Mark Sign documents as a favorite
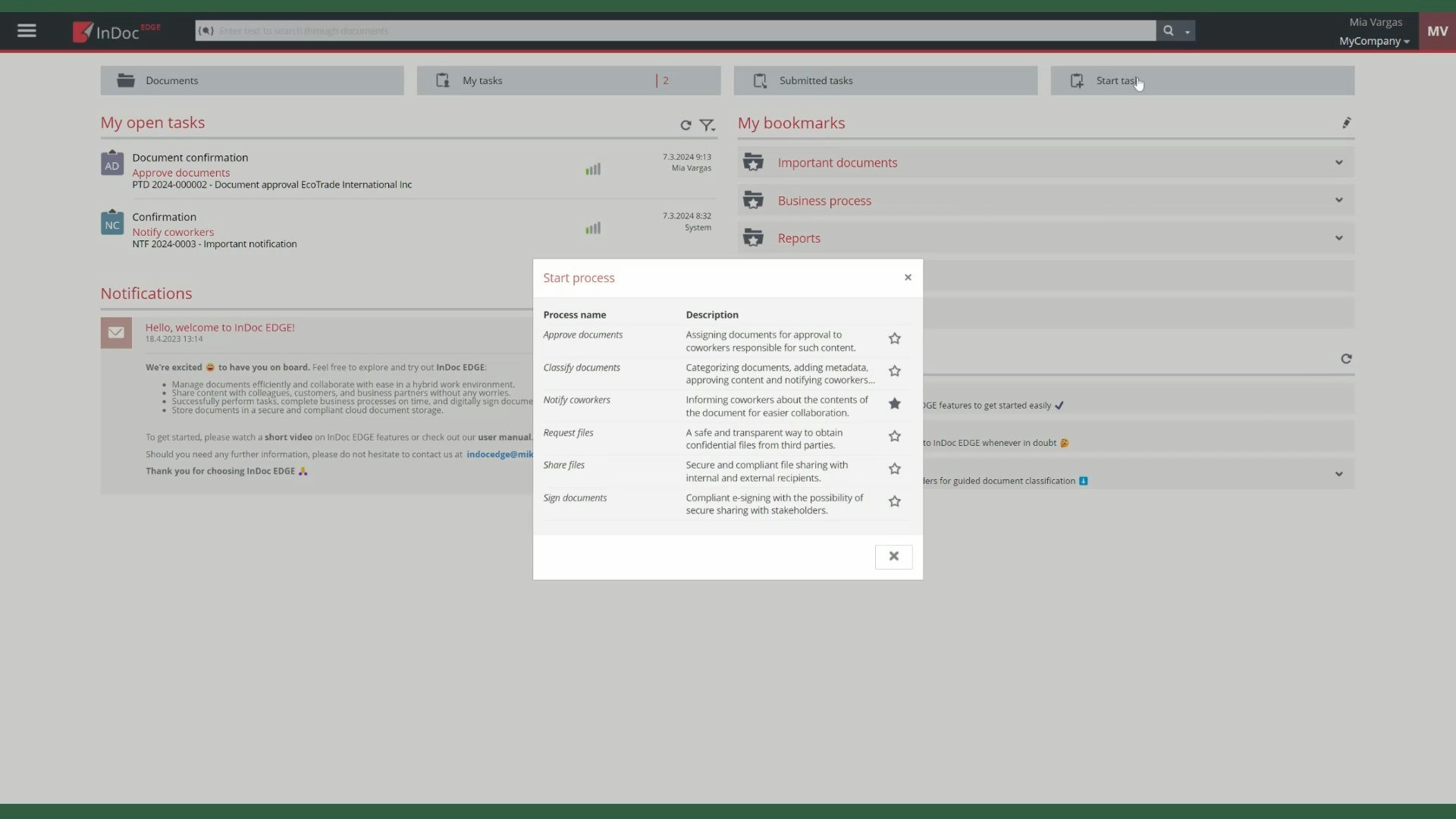 [x=894, y=501]
